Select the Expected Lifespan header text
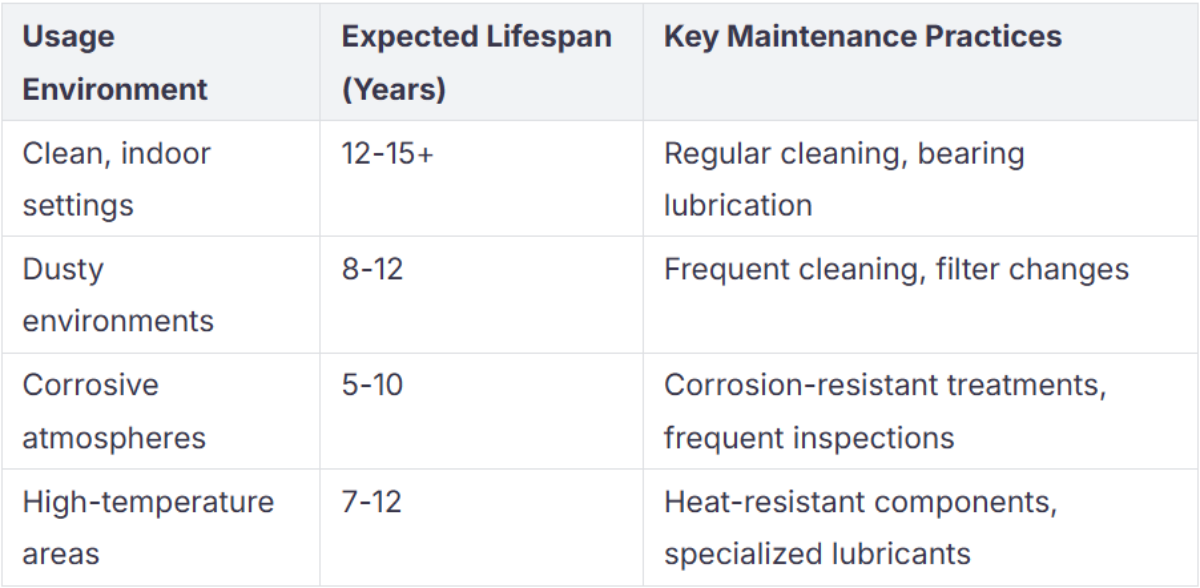The width and height of the screenshot is (1200, 588). [476, 37]
